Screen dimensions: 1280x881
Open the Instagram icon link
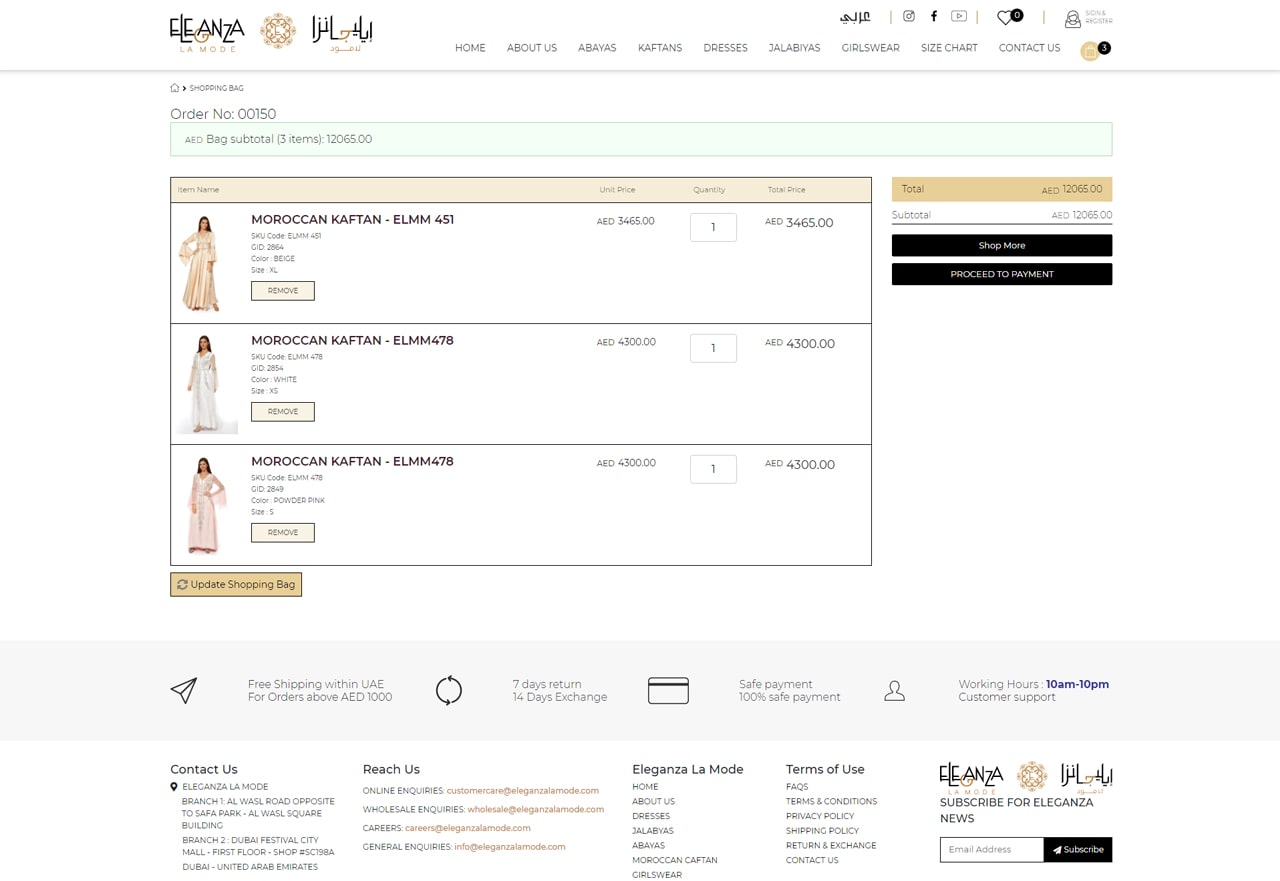(x=909, y=16)
